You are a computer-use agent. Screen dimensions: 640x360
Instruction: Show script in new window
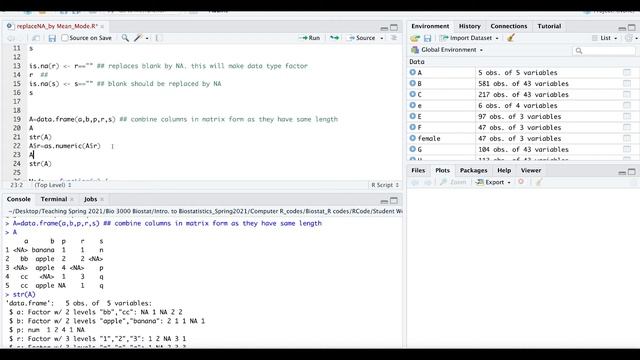[36, 38]
